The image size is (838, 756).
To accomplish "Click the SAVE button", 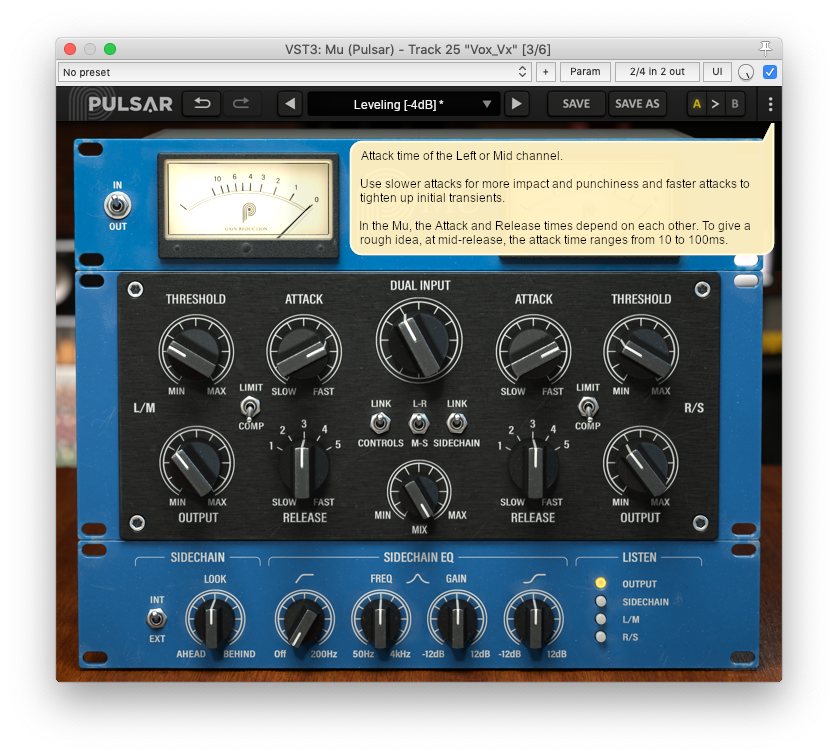I will [x=576, y=104].
